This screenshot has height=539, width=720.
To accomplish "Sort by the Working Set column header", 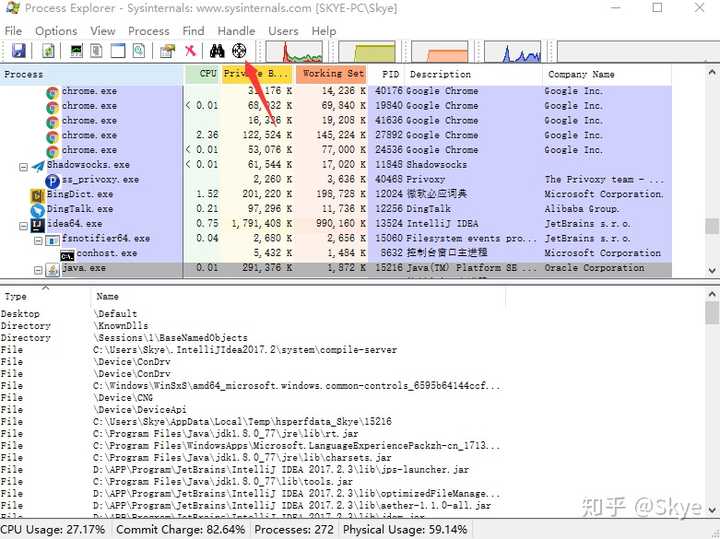I will pyautogui.click(x=332, y=74).
